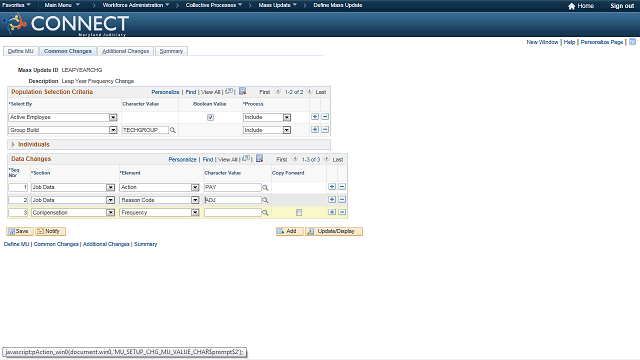This screenshot has width=640, height=360.
Task: Open Favorites menu
Action: 16,5
